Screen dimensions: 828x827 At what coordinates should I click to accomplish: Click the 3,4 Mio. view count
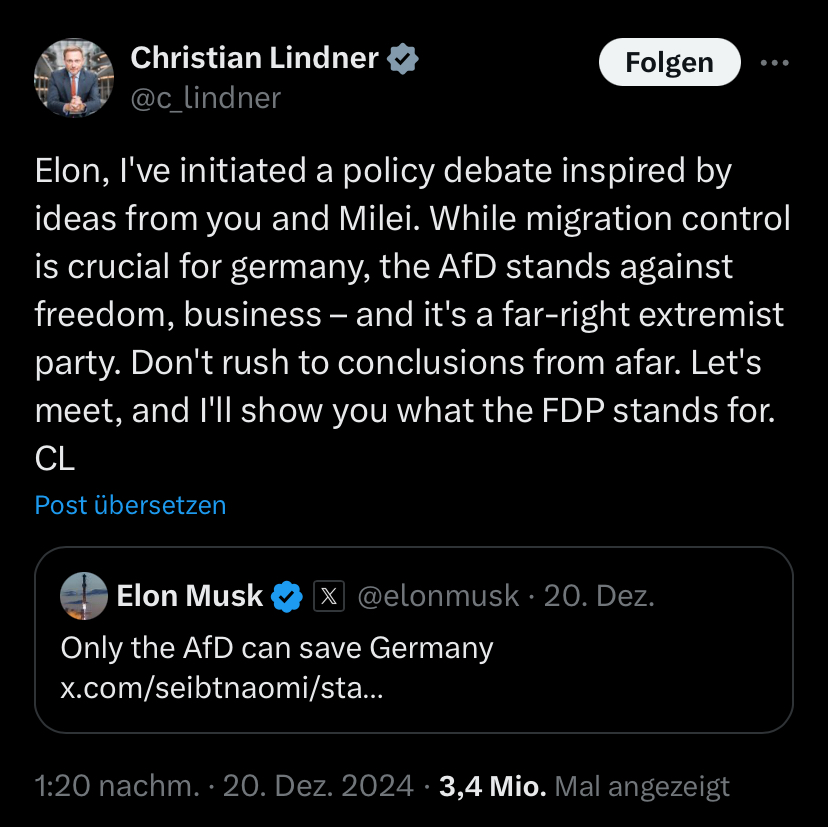(x=492, y=786)
